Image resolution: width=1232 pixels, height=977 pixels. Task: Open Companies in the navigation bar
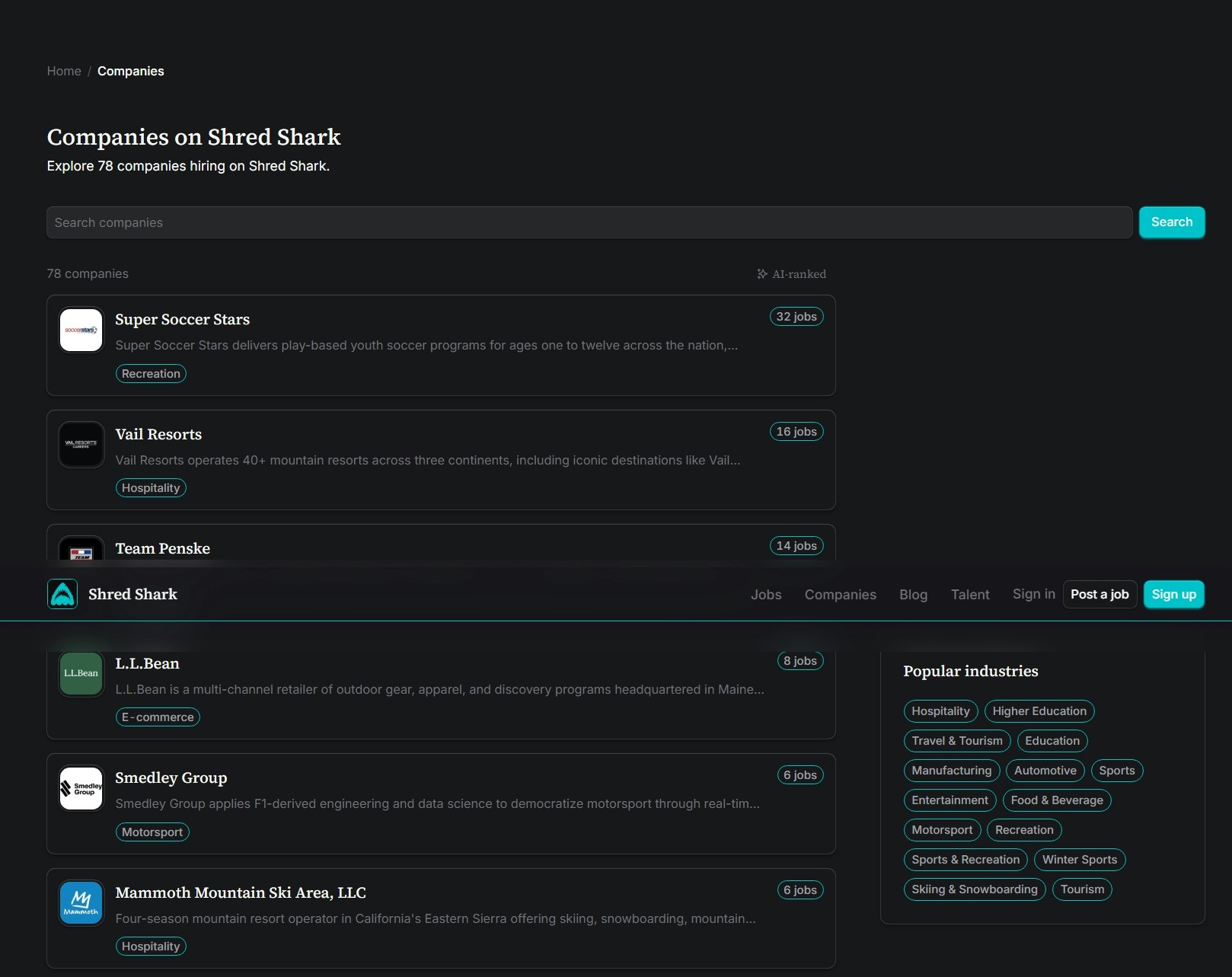click(841, 595)
